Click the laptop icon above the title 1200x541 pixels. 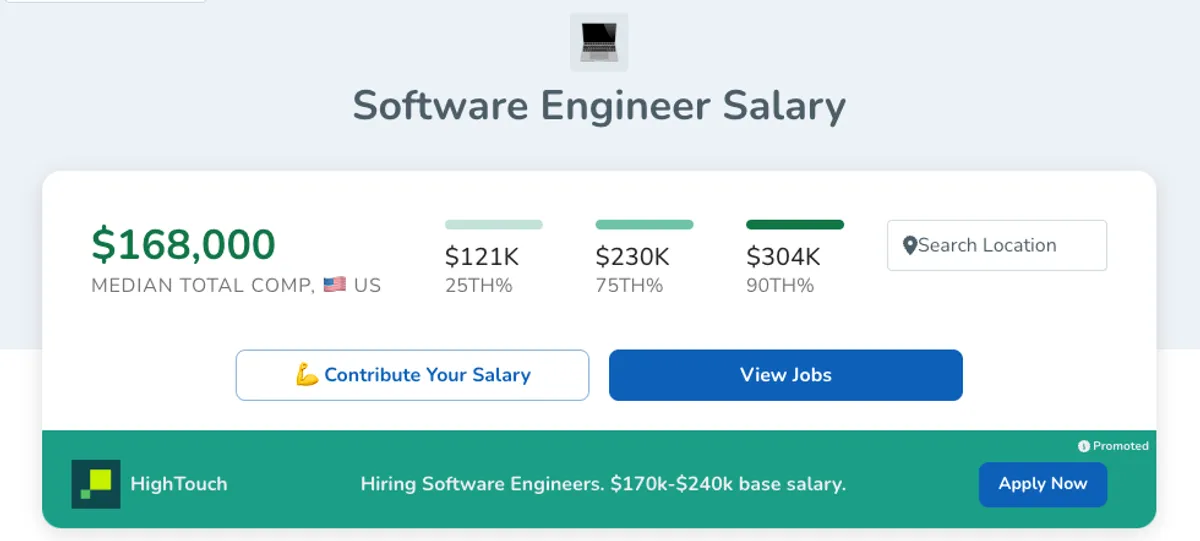[x=599, y=42]
